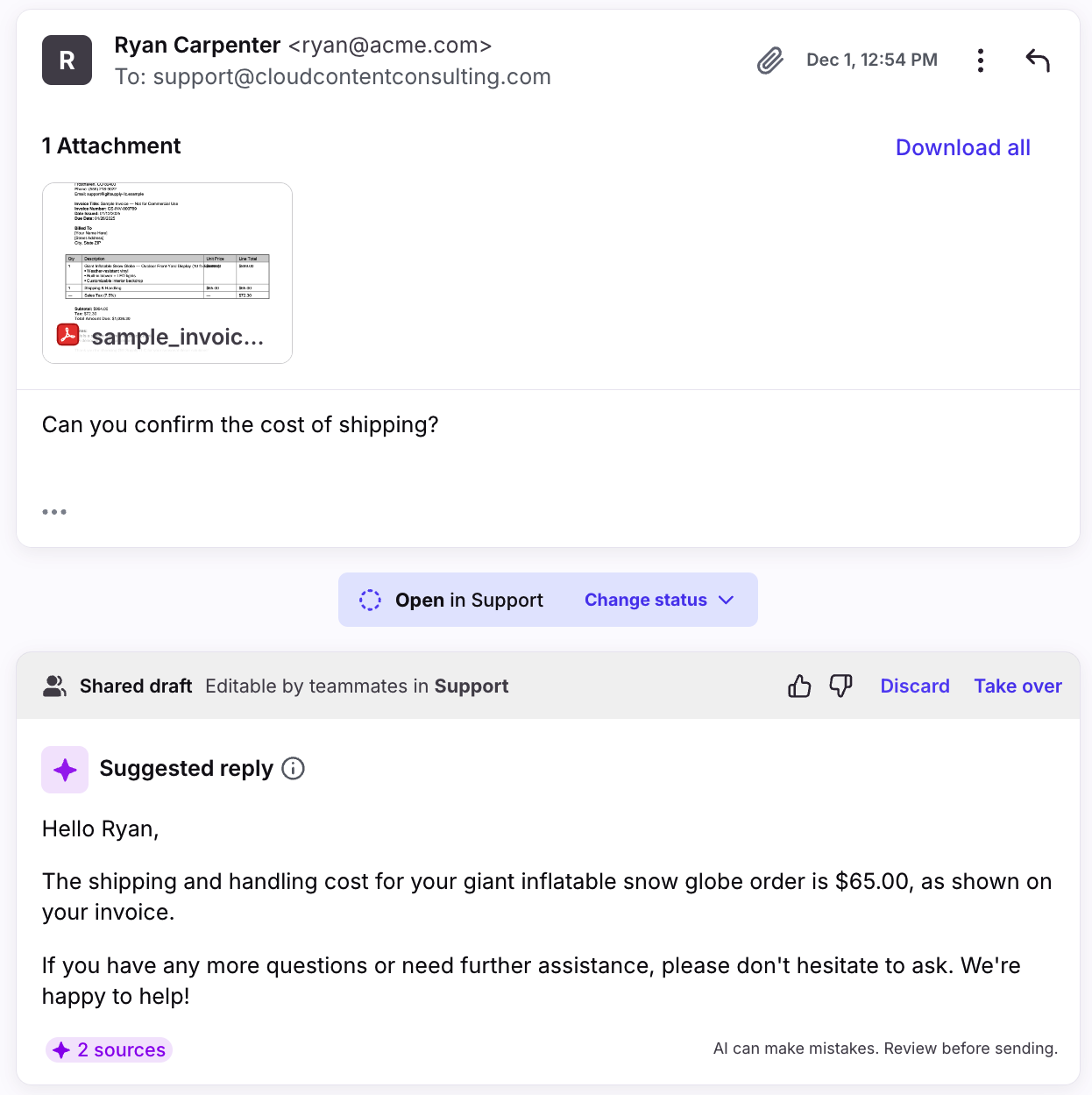Click the R sender avatar
The image size is (1092, 1095).
tap(67, 60)
